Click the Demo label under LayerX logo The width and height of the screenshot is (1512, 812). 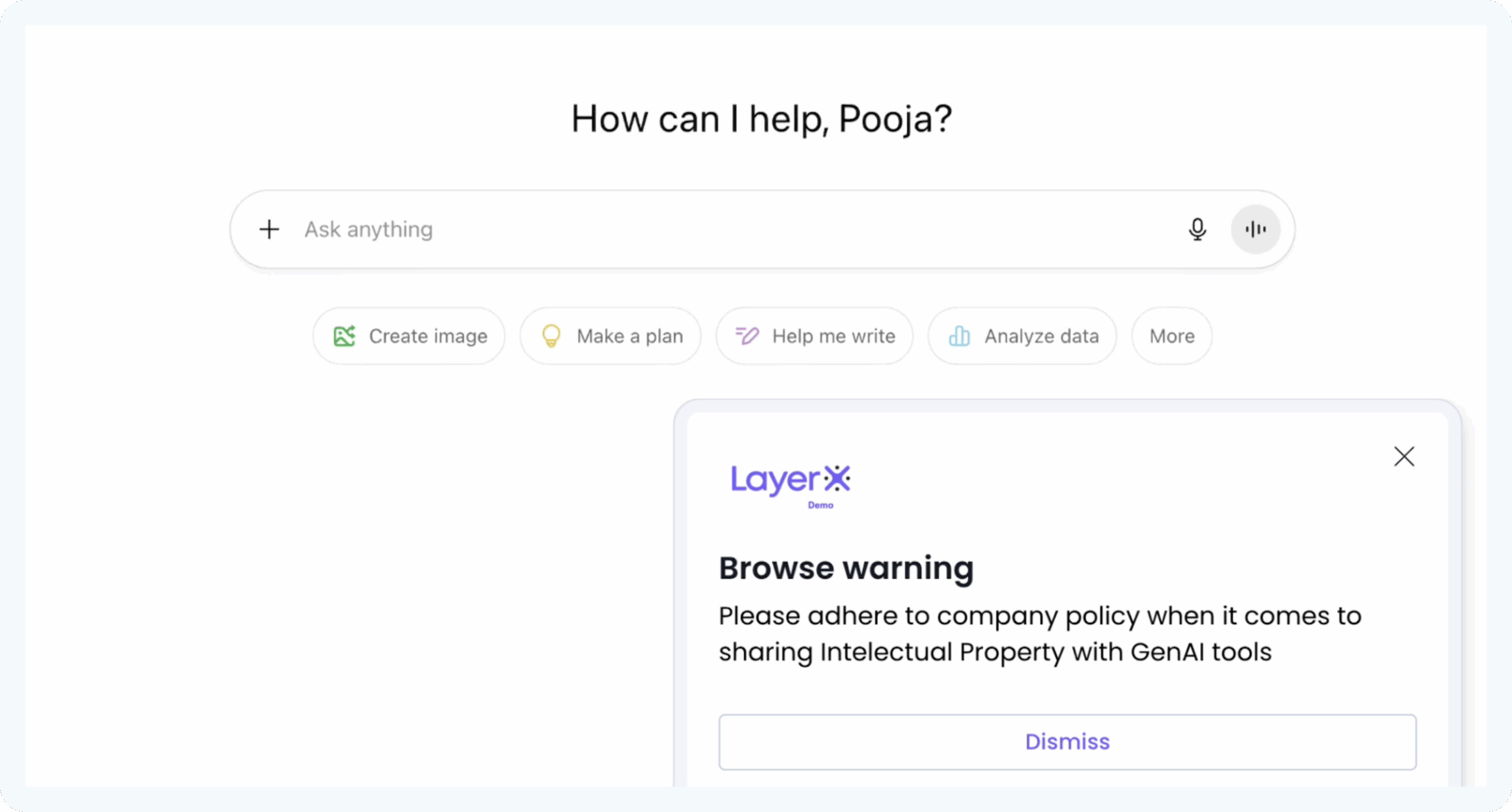point(820,505)
